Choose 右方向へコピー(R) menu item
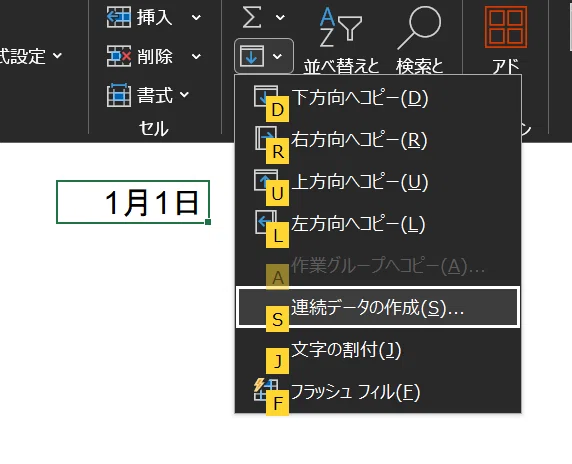Image resolution: width=572 pixels, height=464 pixels. tap(378, 140)
